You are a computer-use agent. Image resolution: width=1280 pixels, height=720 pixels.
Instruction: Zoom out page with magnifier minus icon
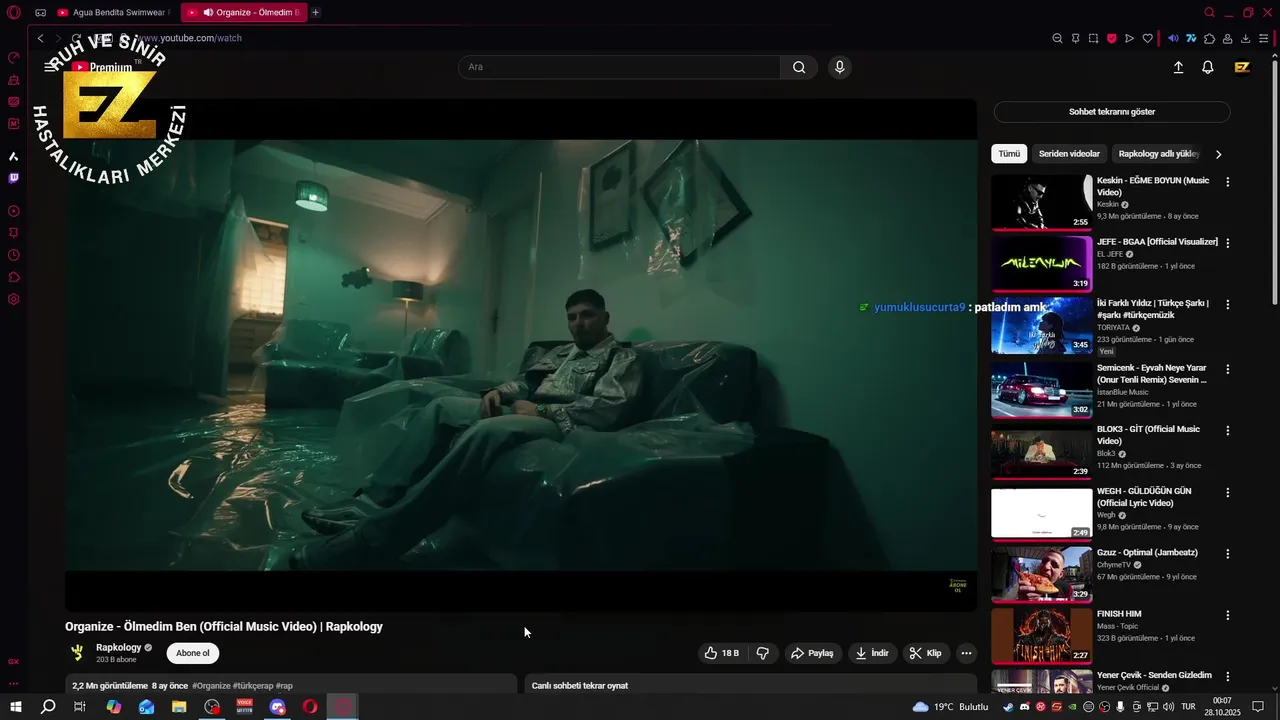[x=1057, y=39]
